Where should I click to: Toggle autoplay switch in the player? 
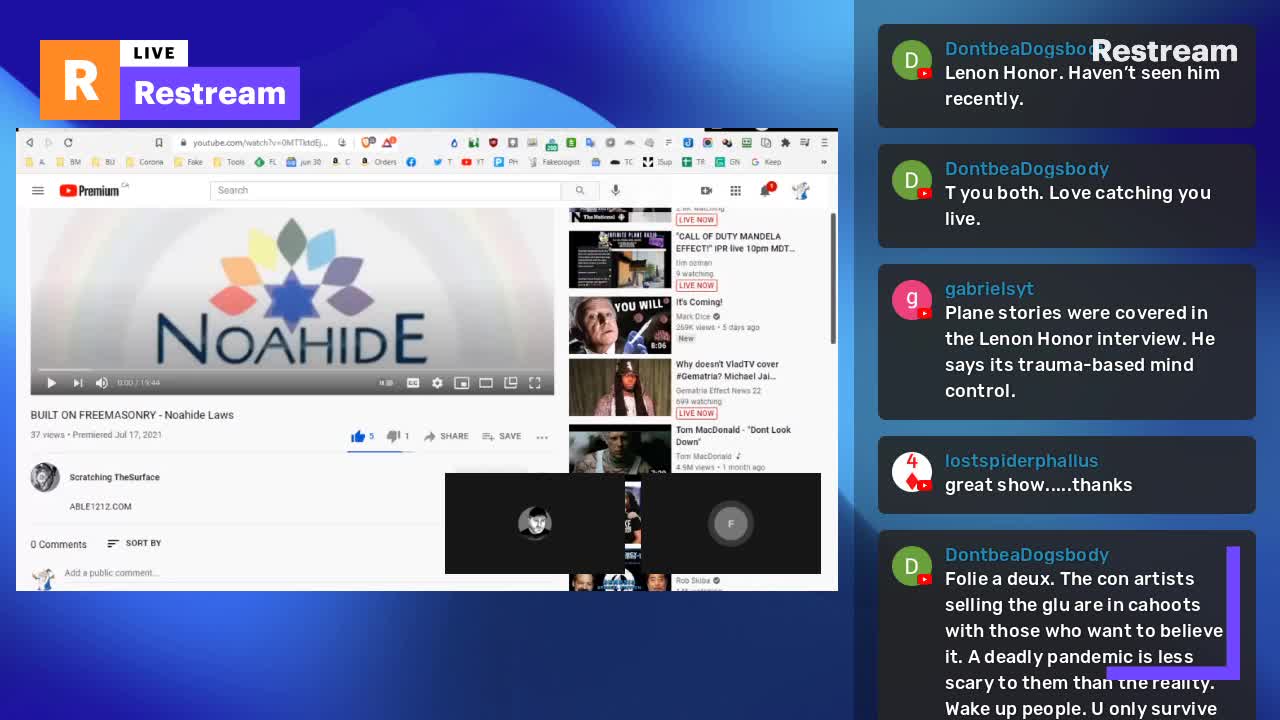386,382
